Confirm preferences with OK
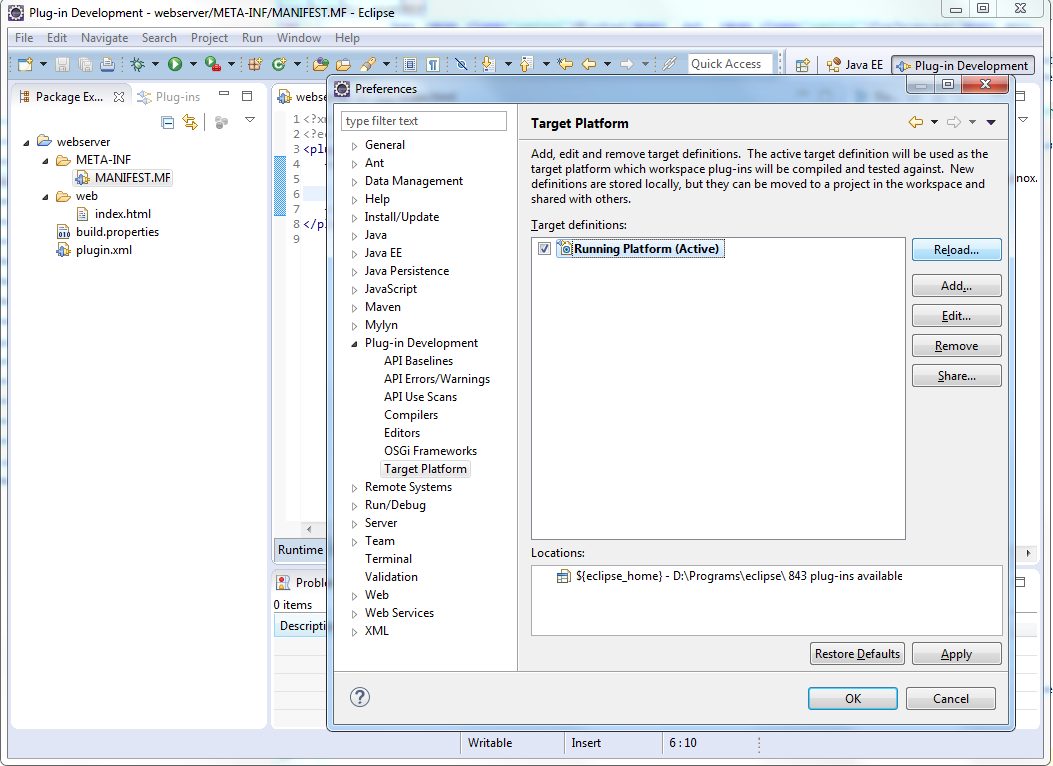This screenshot has width=1053, height=766. (x=853, y=698)
